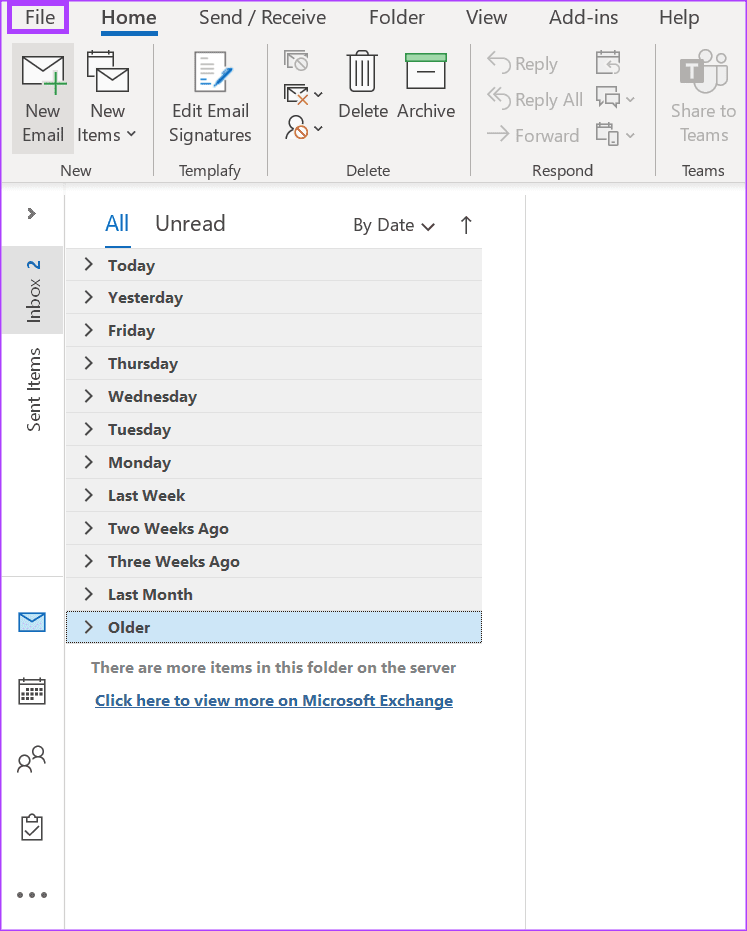The height and width of the screenshot is (931, 747).
Task: Show All messages filter
Action: click(117, 224)
